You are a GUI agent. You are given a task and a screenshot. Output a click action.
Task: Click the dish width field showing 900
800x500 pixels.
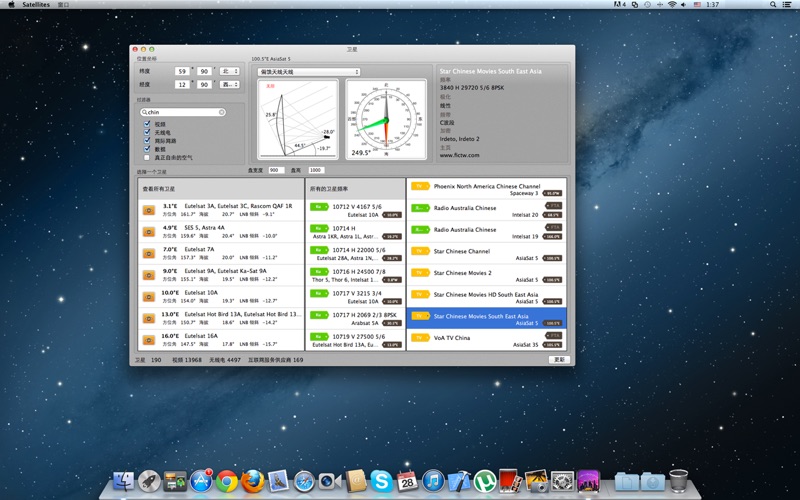point(276,170)
